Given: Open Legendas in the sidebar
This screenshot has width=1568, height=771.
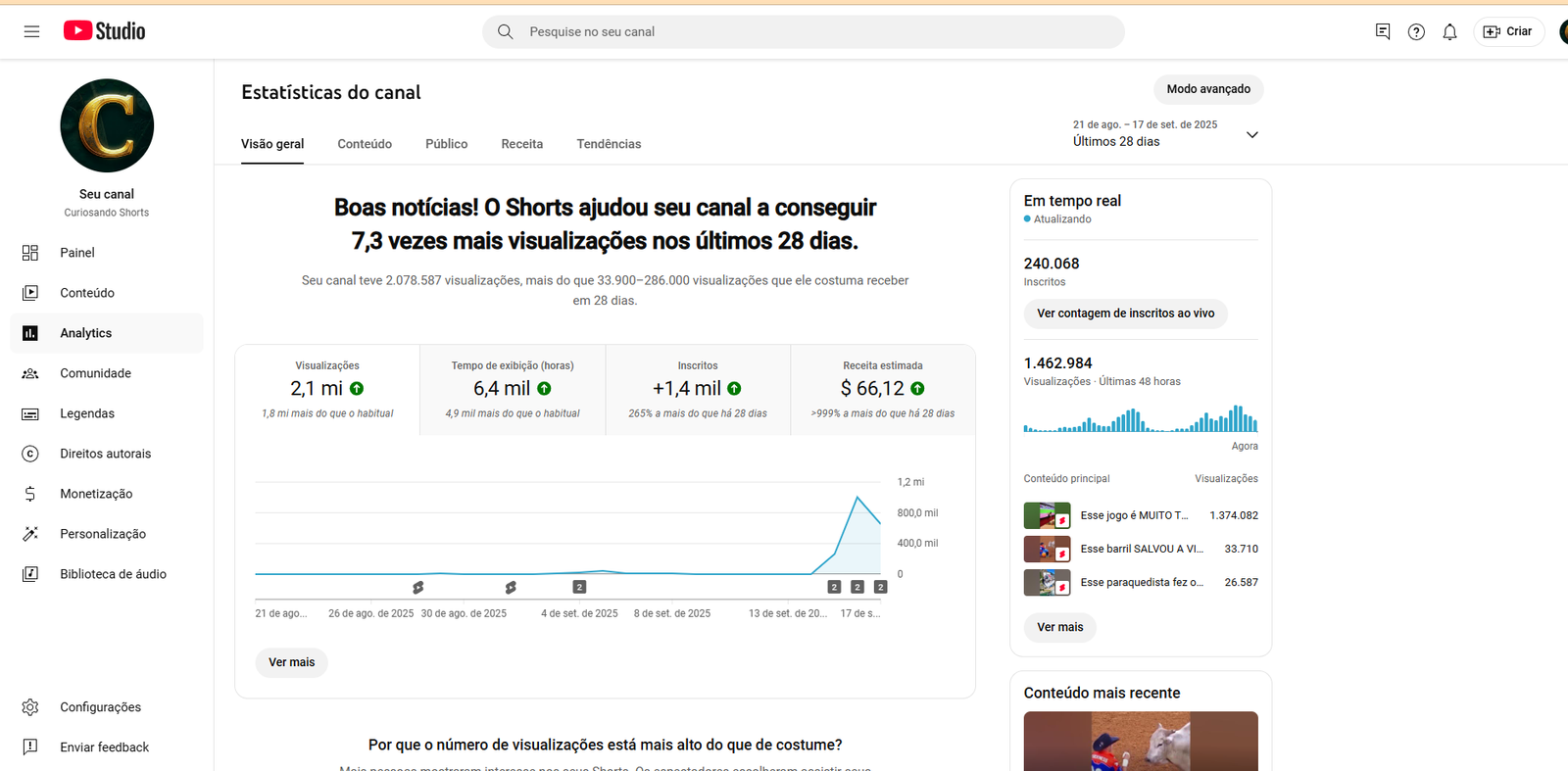Looking at the screenshot, I should click(x=107, y=413).
